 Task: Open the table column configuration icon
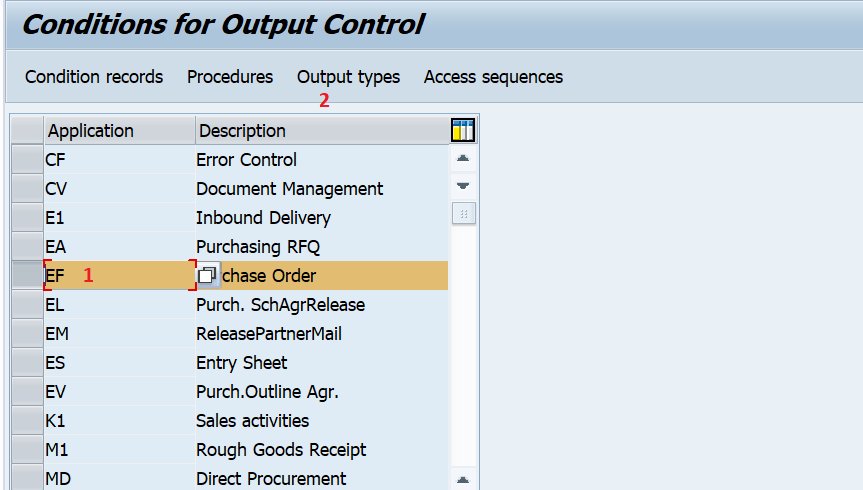463,130
